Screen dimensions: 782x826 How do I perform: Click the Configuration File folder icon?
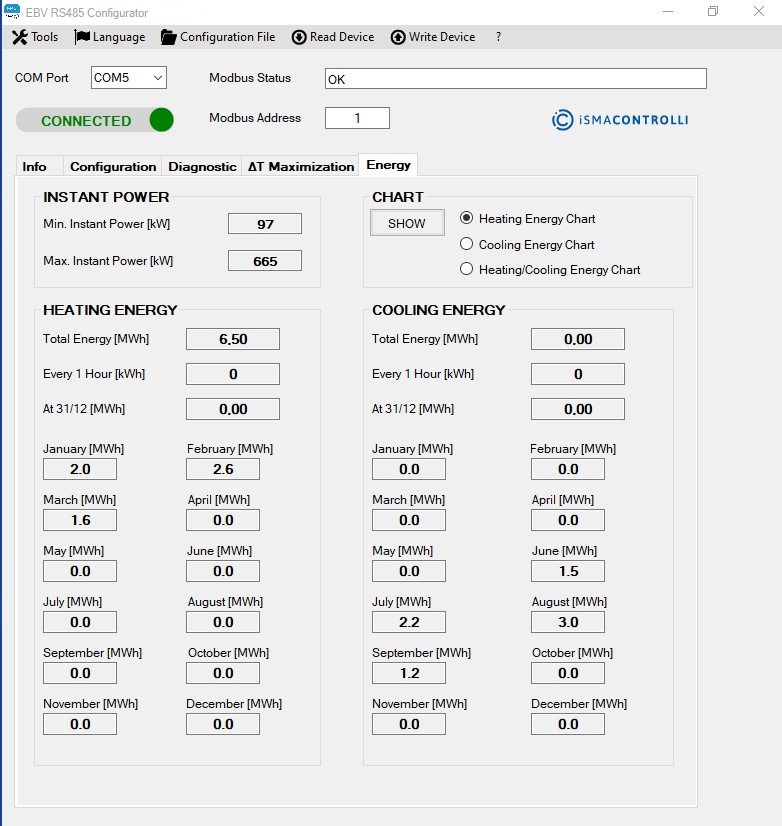pyautogui.click(x=169, y=37)
